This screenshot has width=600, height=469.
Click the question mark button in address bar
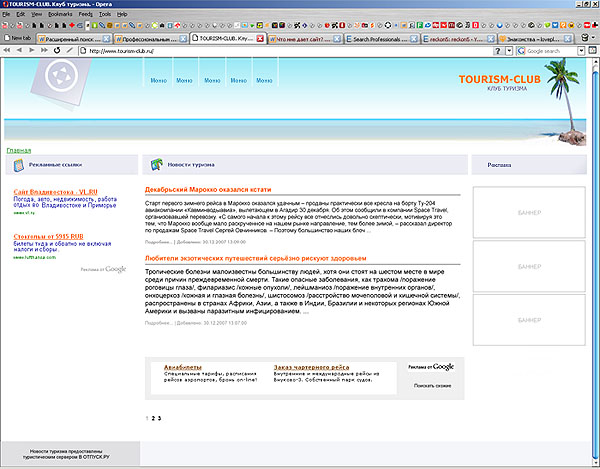497,51
